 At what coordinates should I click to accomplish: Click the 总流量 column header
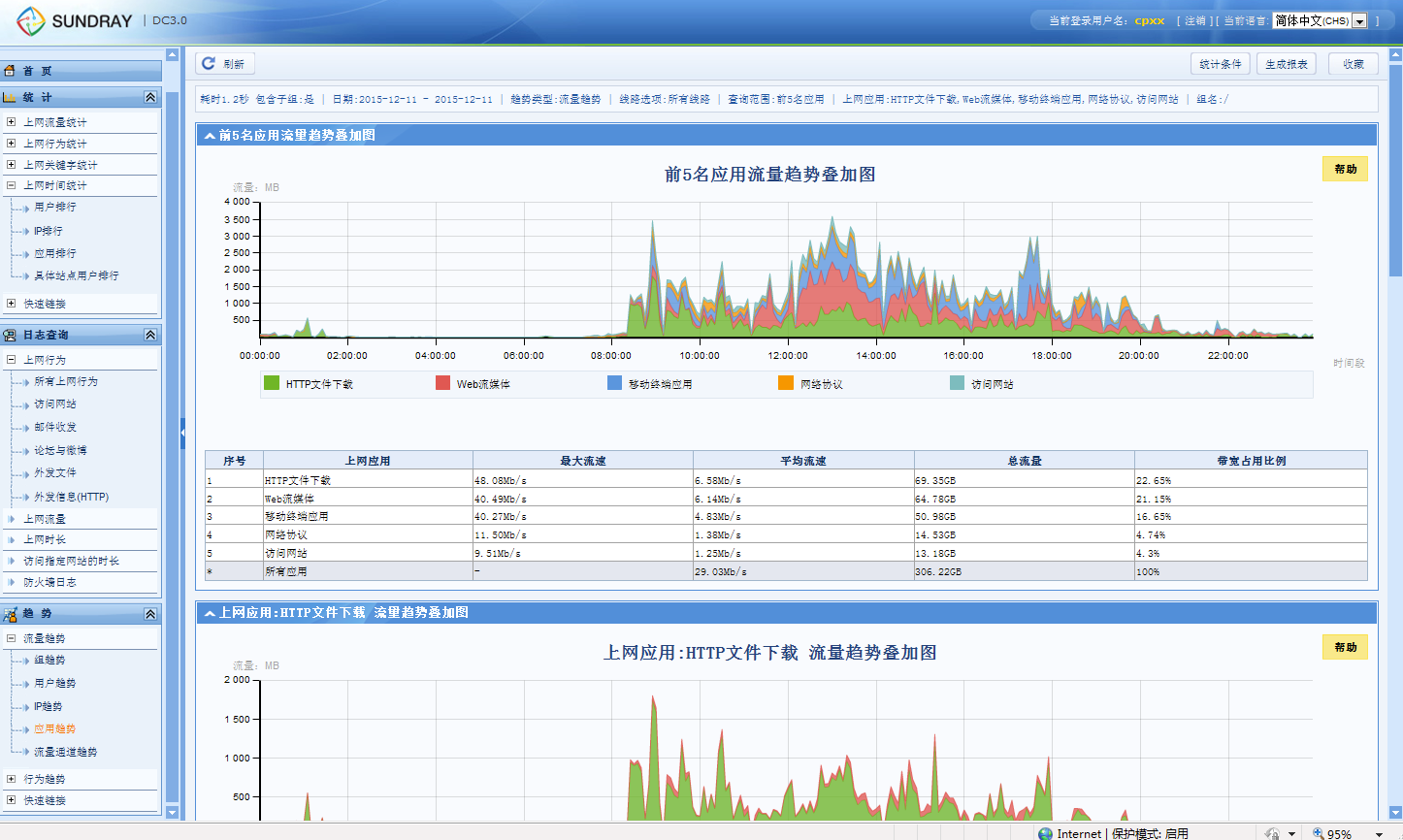pyautogui.click(x=1024, y=461)
